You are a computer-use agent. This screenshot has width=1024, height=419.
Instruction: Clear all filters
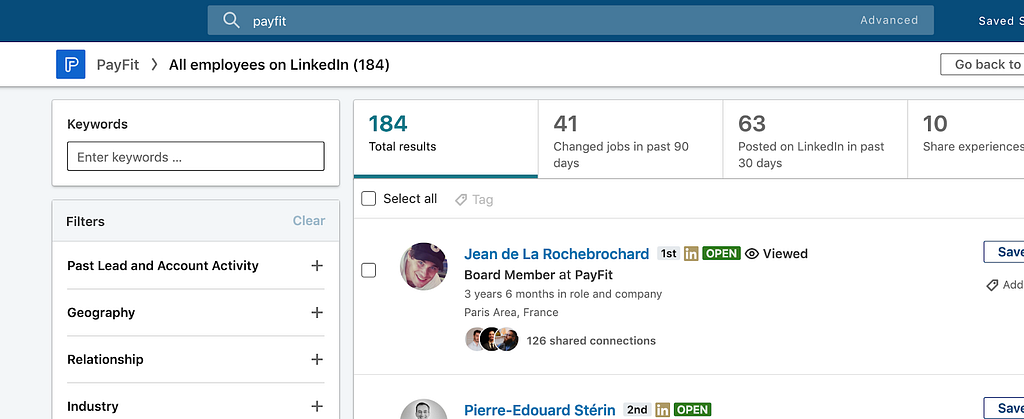point(309,221)
